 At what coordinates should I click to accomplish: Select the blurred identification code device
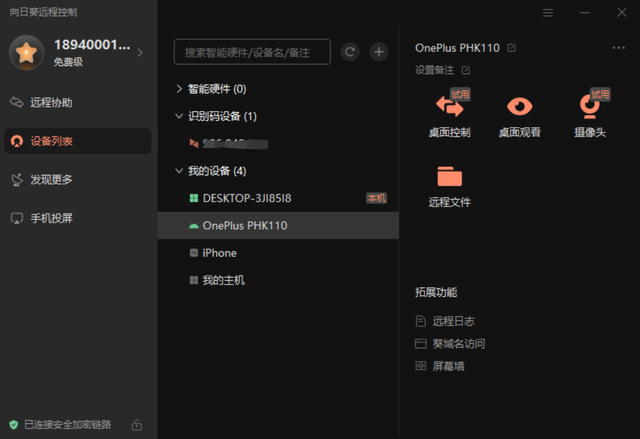[x=278, y=144]
